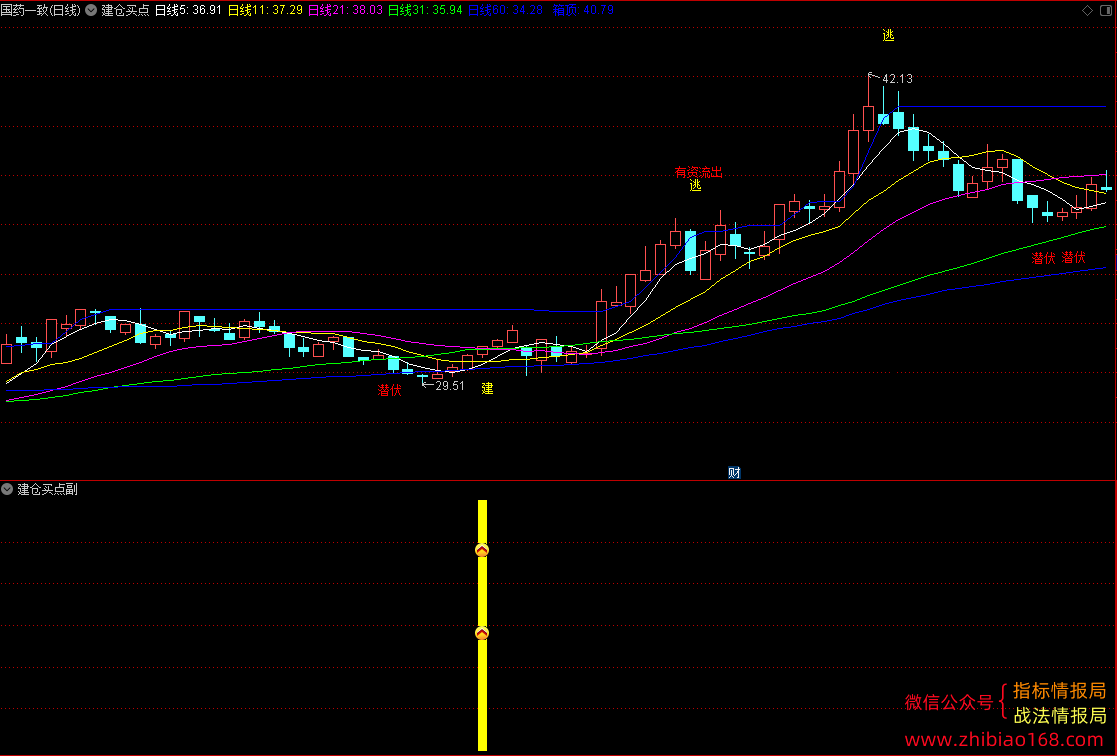Click the upper red arrow on yellow bar
The image size is (1117, 756).
coord(482,549)
